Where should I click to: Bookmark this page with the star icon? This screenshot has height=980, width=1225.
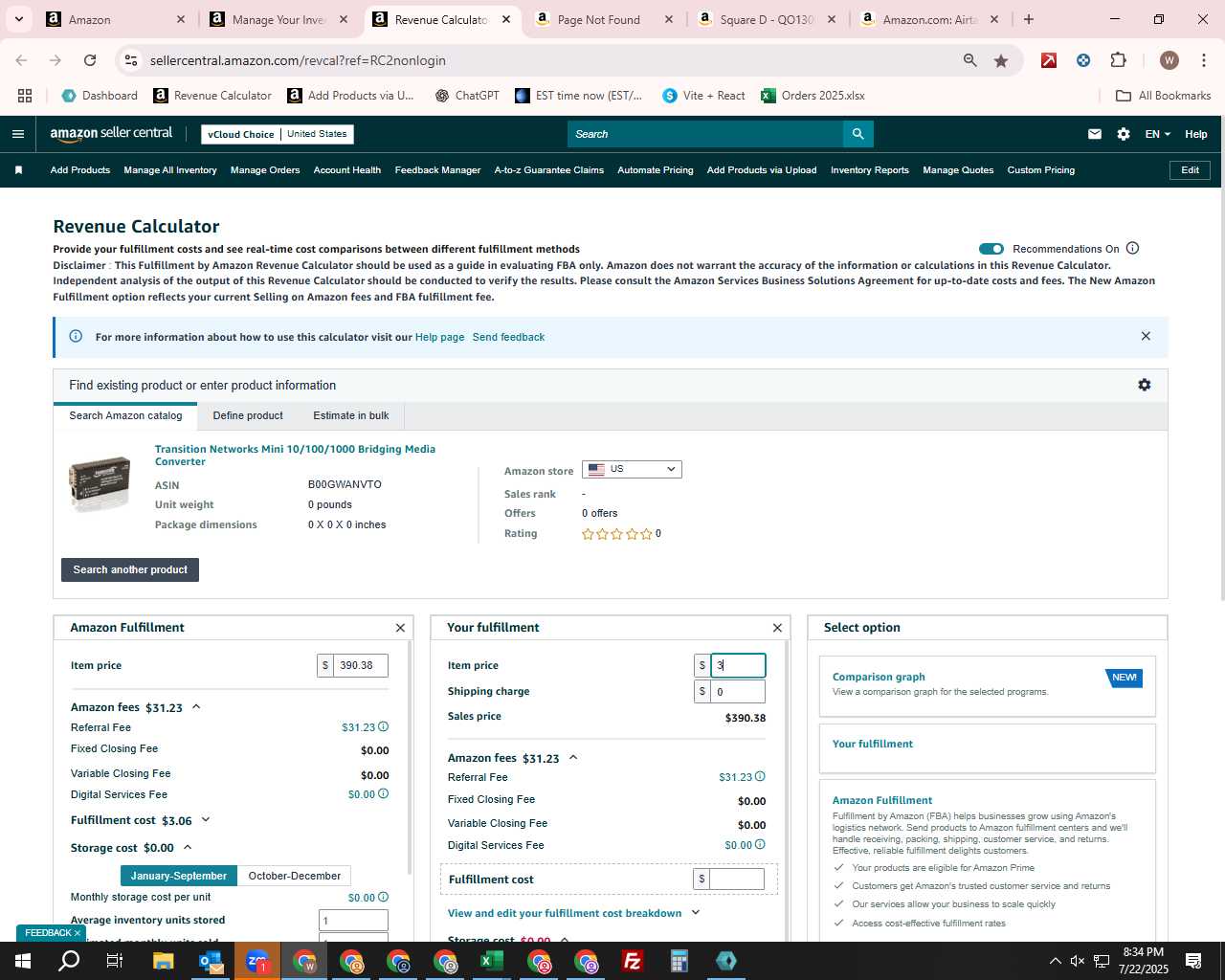(1001, 60)
